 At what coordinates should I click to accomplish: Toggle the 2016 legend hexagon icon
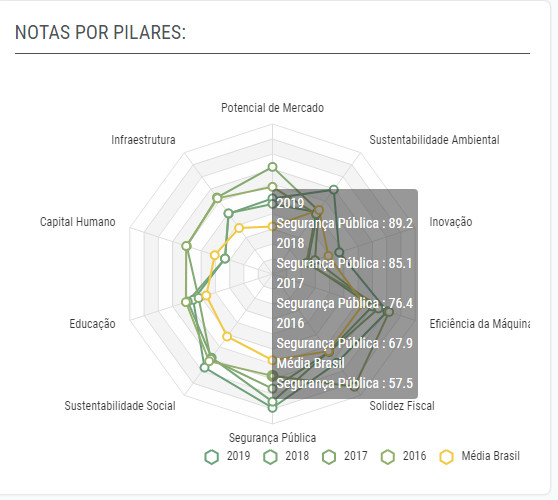point(388,457)
